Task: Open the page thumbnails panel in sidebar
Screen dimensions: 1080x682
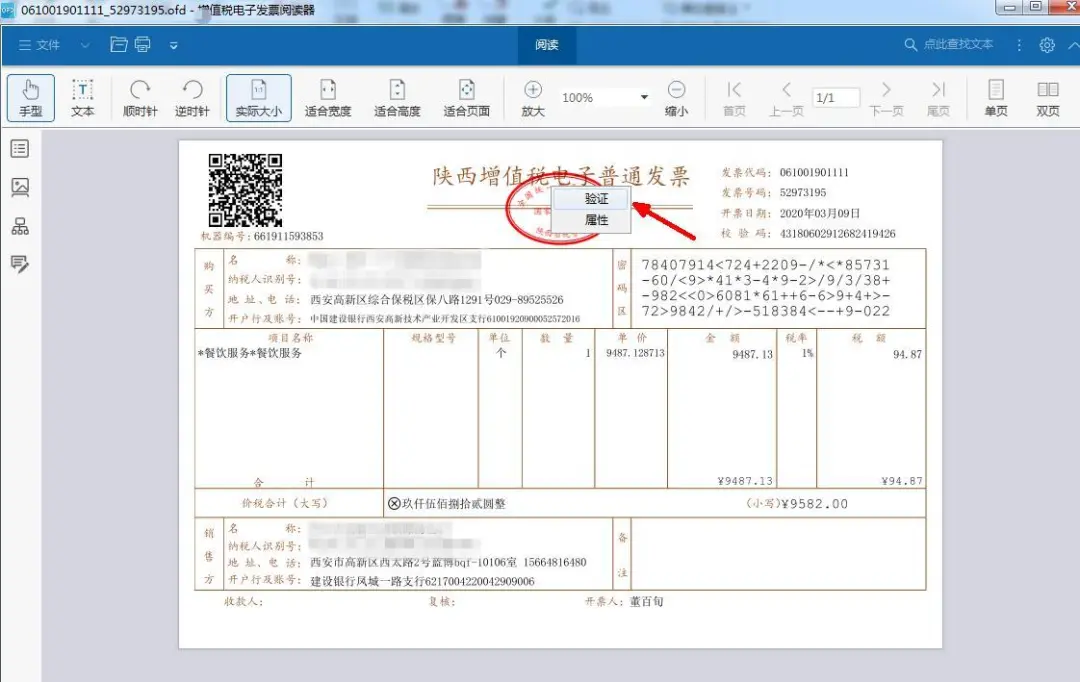Action: [20, 187]
